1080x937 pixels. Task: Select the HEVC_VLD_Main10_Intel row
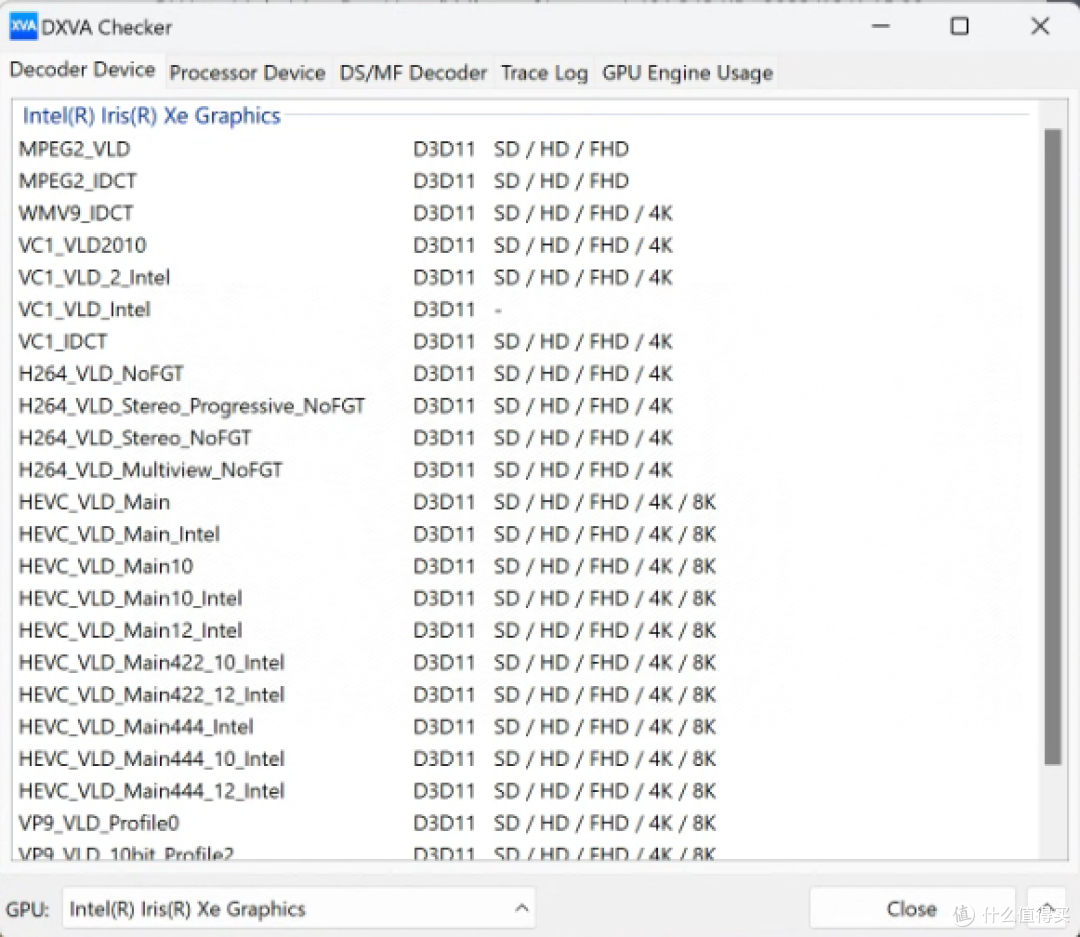point(525,598)
